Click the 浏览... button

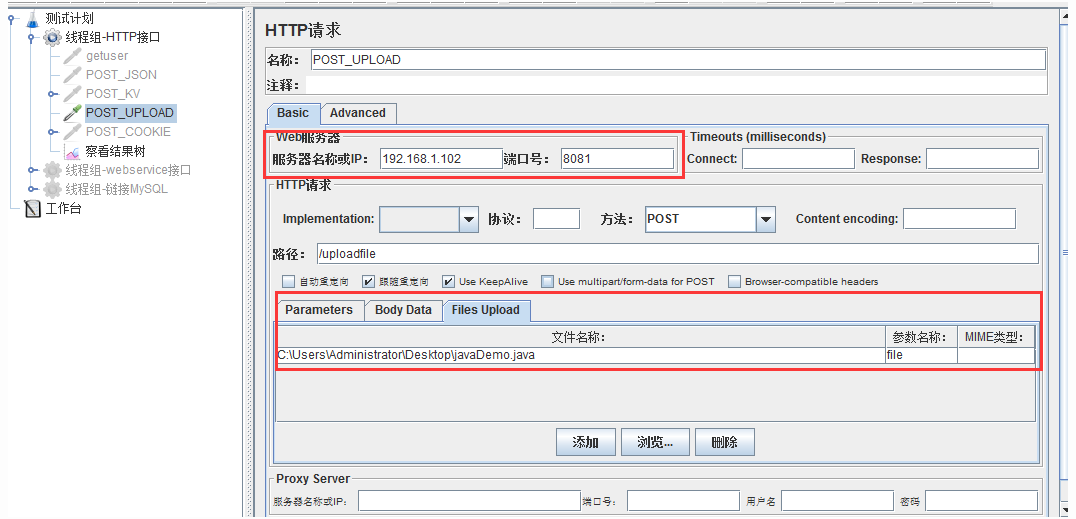(654, 442)
